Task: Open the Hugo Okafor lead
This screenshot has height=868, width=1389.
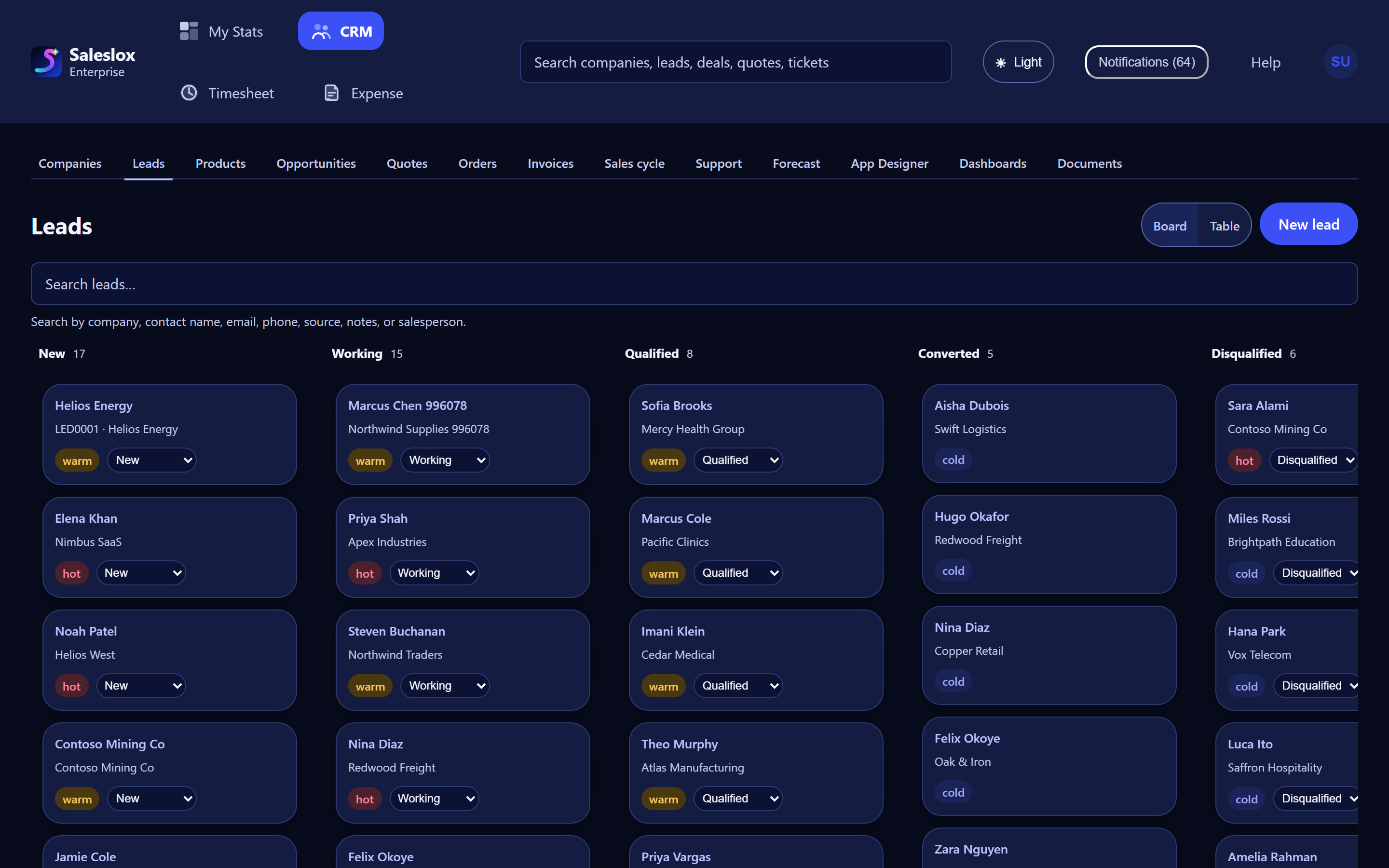Action: pos(971,516)
